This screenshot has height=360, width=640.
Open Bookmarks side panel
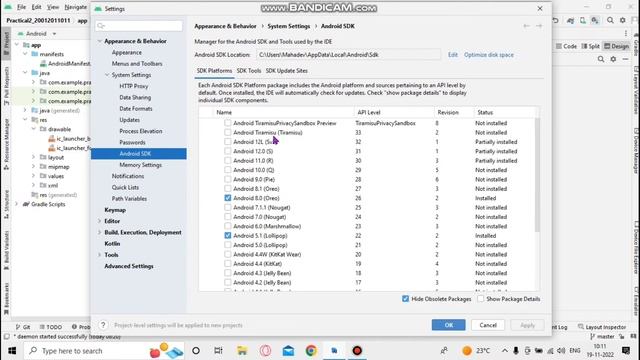point(7,299)
